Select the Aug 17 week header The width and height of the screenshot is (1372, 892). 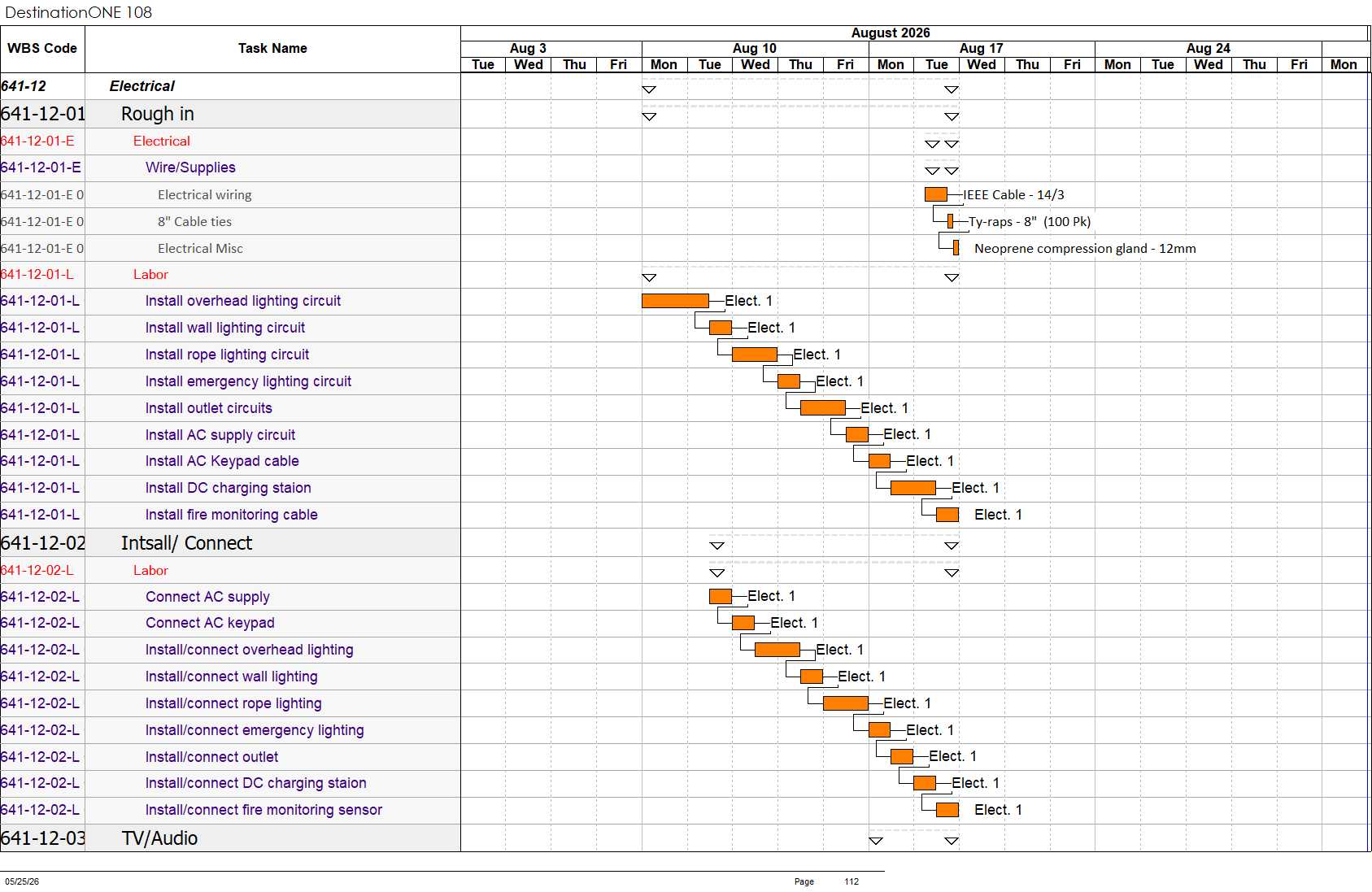pyautogui.click(x=982, y=49)
